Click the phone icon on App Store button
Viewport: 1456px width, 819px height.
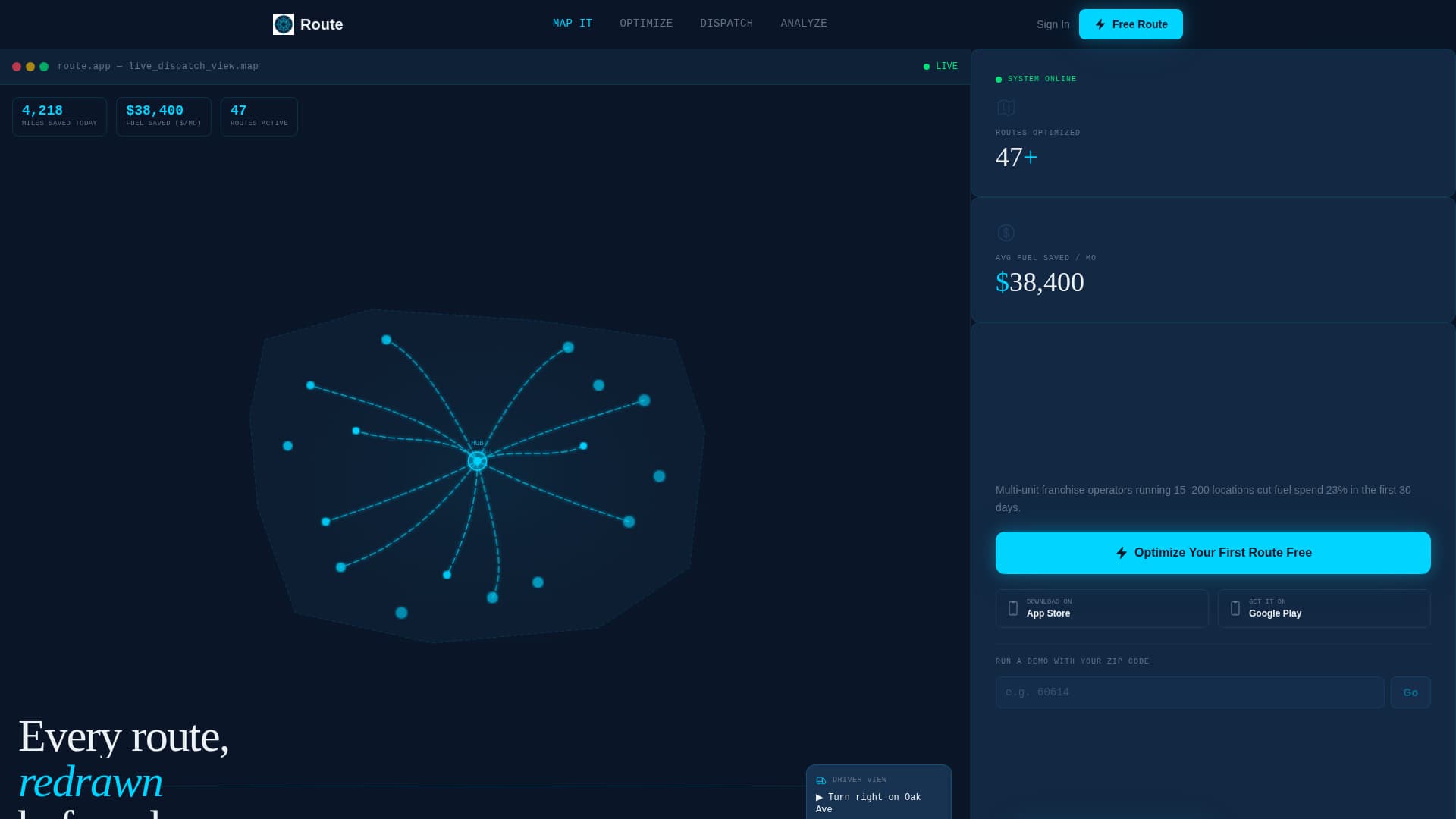coord(1013,608)
